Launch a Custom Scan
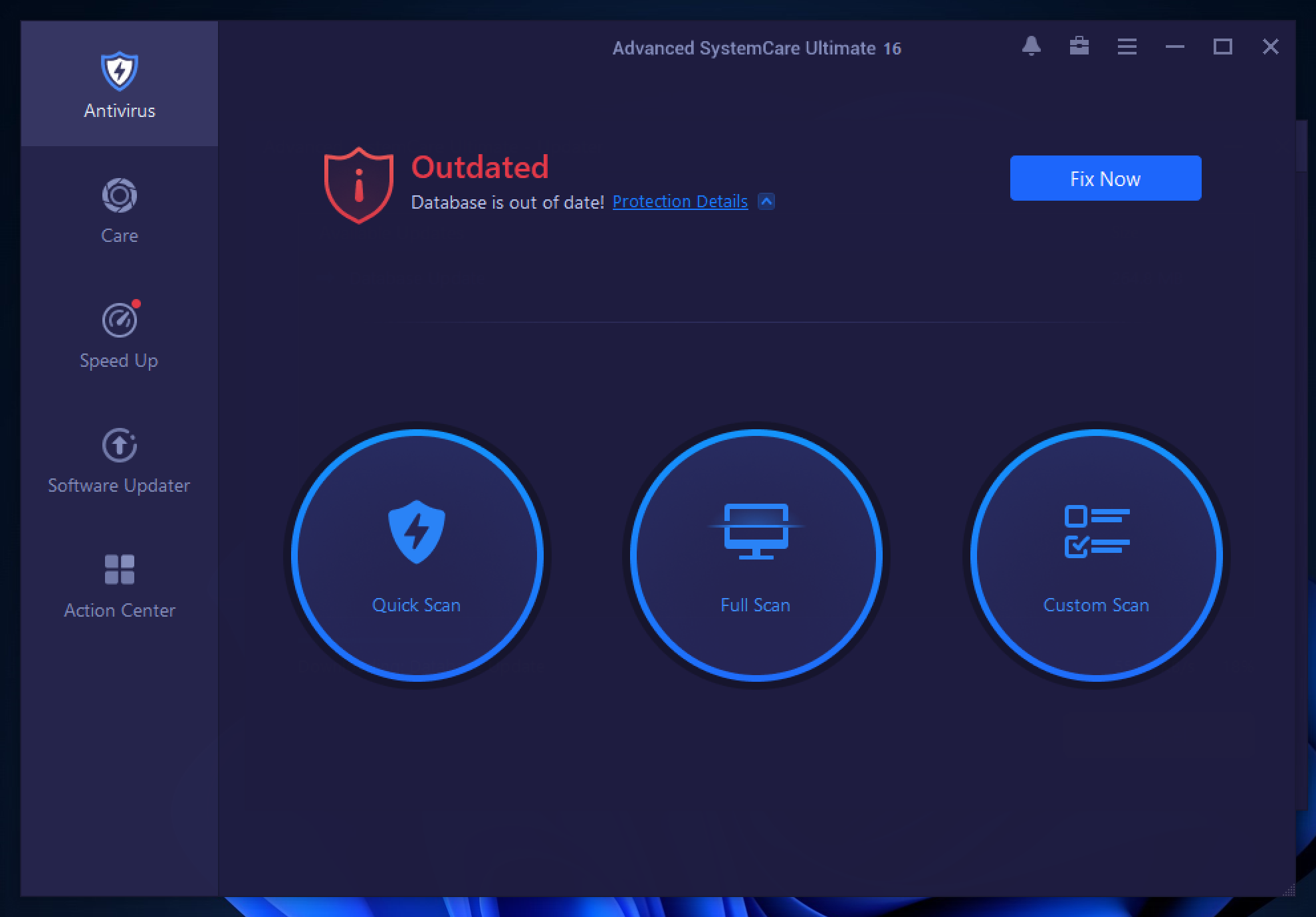 click(x=1096, y=555)
